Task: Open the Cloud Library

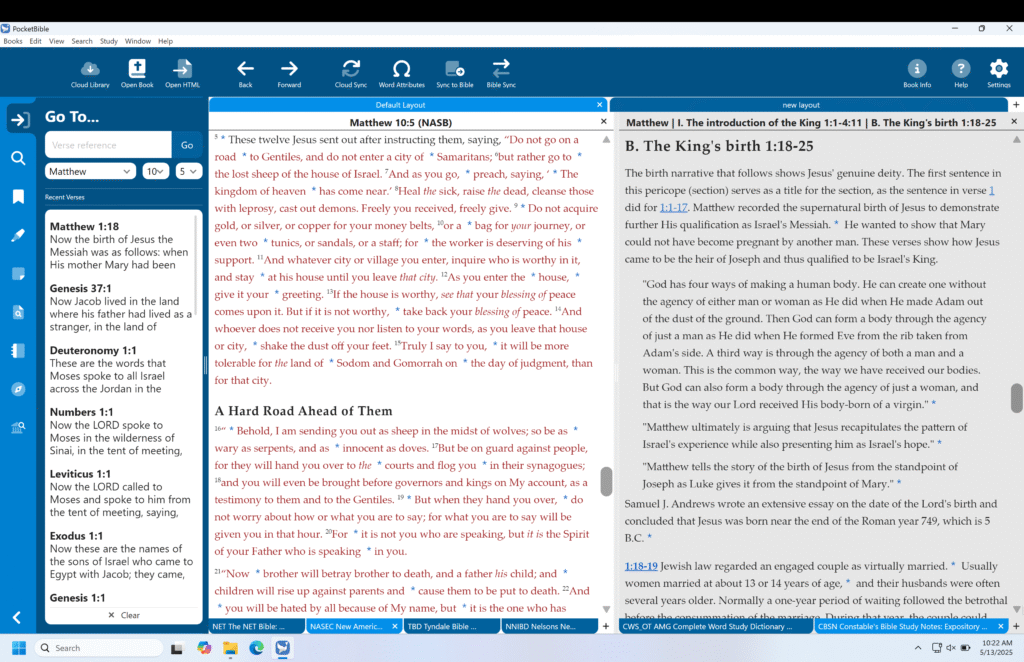Action: tap(90, 73)
